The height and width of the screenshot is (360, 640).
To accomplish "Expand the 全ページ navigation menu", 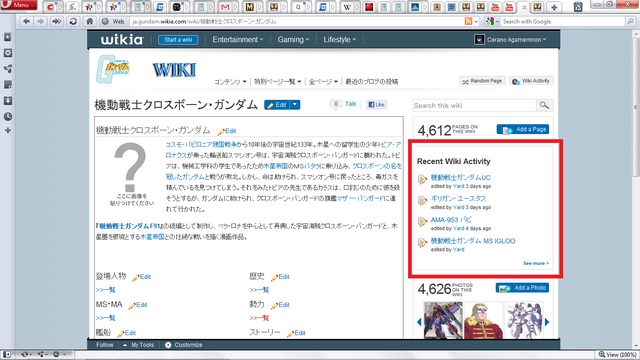I will 323,82.
